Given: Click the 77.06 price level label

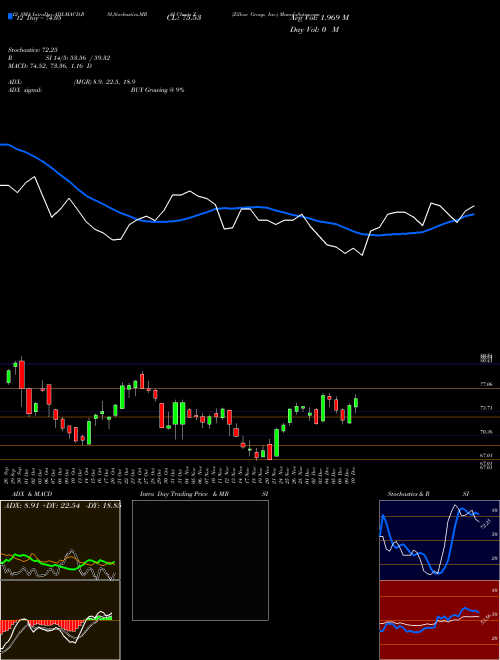Looking at the screenshot, I should click(486, 384).
